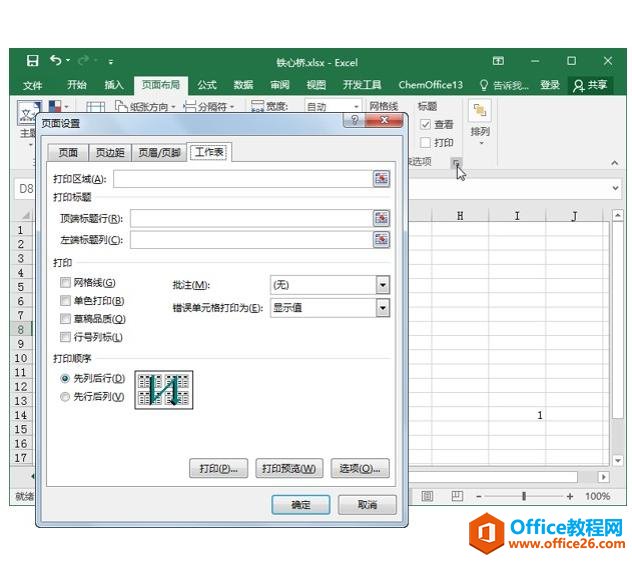Open the 错误单元格打印为(E) dropdown

(383, 308)
